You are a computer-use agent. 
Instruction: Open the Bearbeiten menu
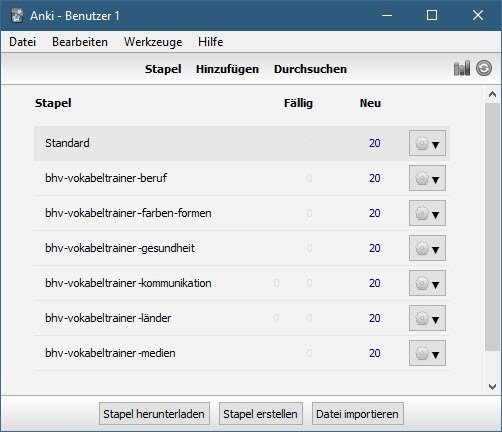80,42
